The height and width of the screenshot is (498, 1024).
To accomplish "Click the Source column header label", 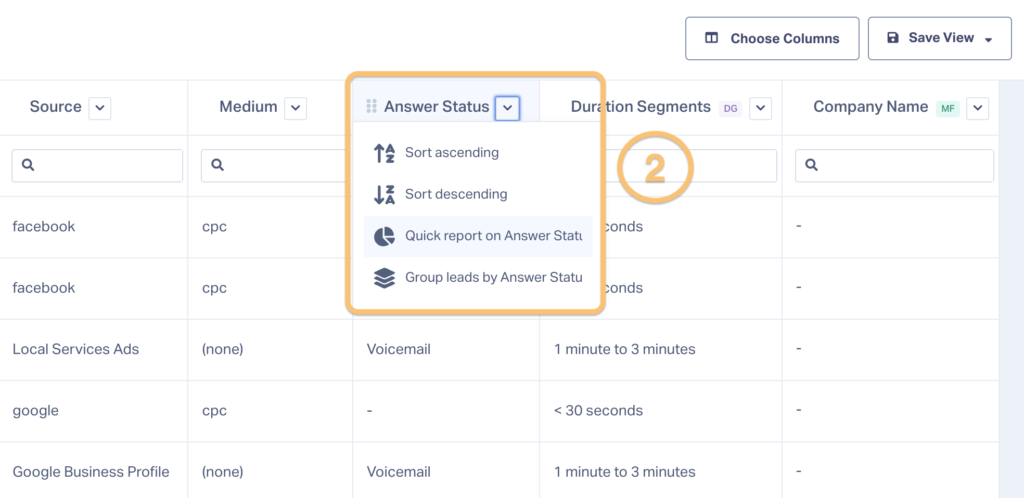I will point(56,107).
